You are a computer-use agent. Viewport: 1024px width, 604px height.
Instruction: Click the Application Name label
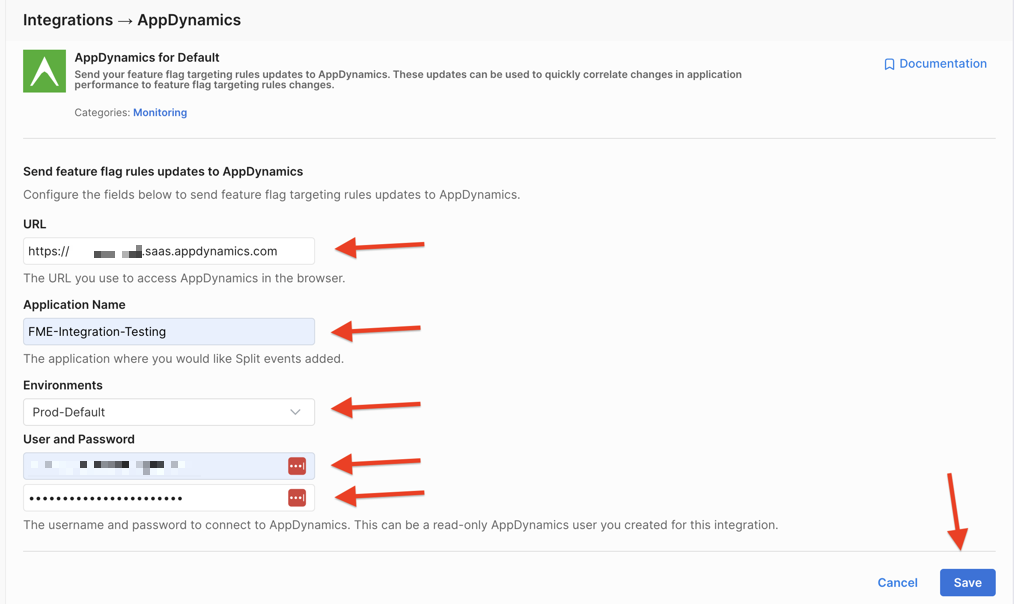(74, 305)
